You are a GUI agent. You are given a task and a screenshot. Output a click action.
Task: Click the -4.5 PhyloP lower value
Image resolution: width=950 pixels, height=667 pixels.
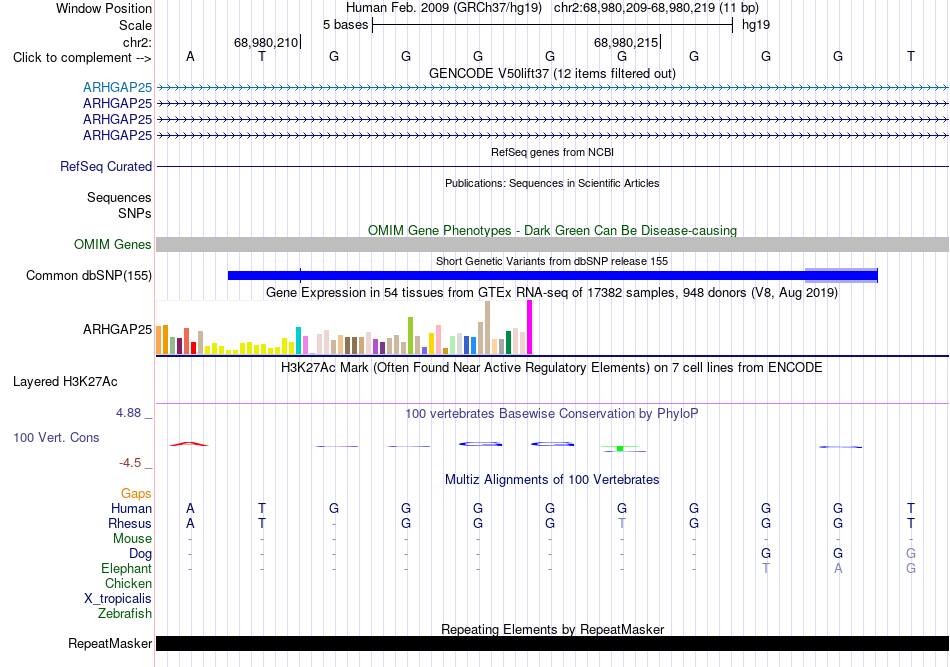click(x=130, y=463)
